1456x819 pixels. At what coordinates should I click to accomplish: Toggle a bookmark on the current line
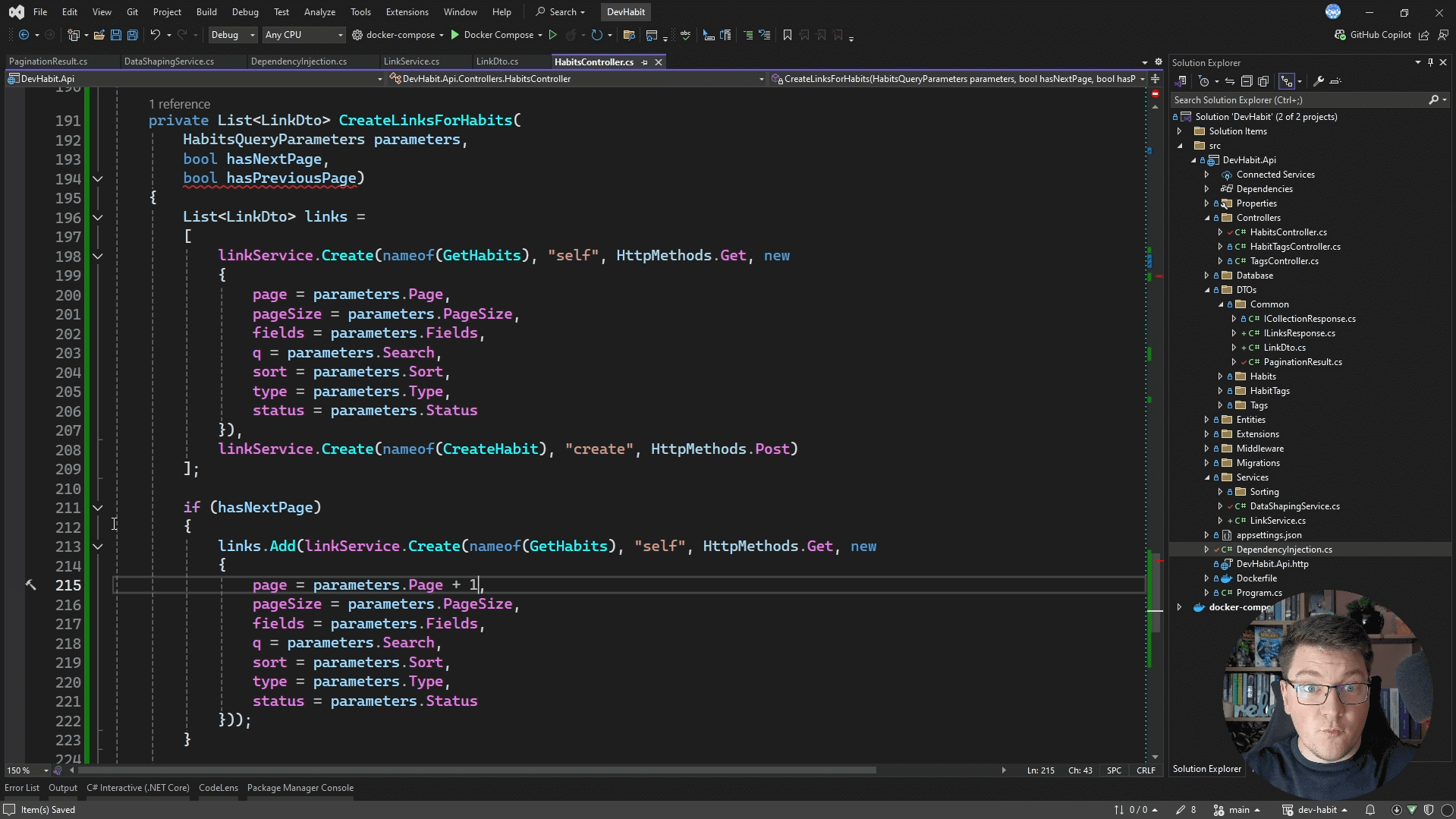tap(788, 35)
